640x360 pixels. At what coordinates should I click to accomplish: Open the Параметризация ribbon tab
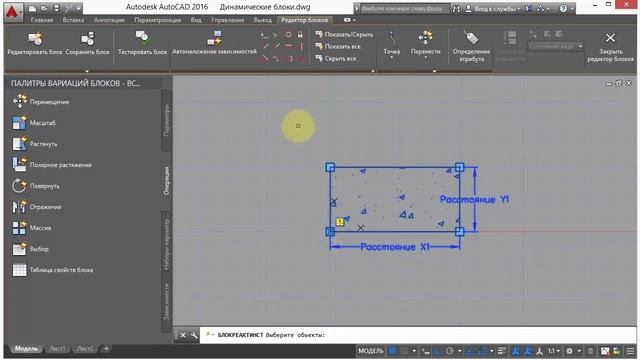(x=158, y=20)
